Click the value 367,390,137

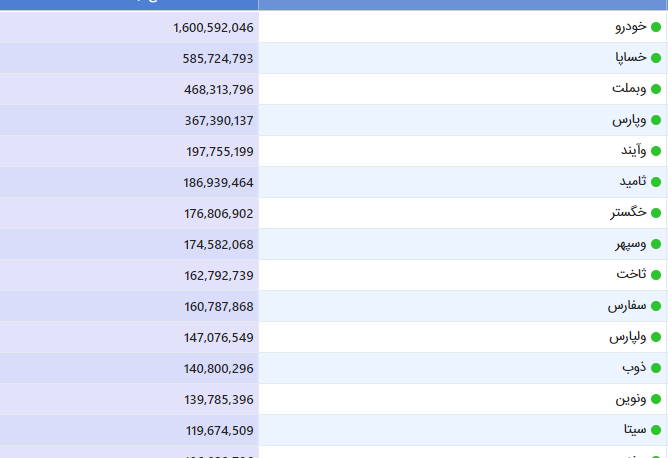point(219,121)
